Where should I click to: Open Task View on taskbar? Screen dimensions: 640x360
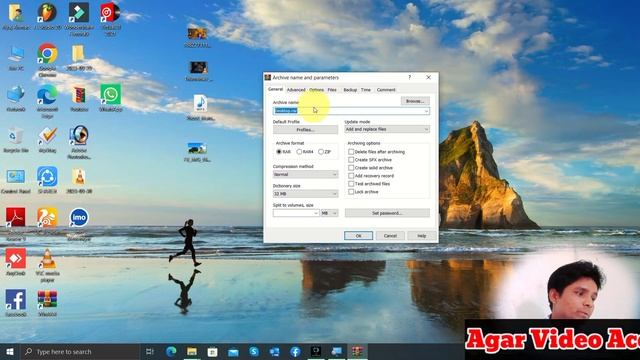tap(150, 351)
